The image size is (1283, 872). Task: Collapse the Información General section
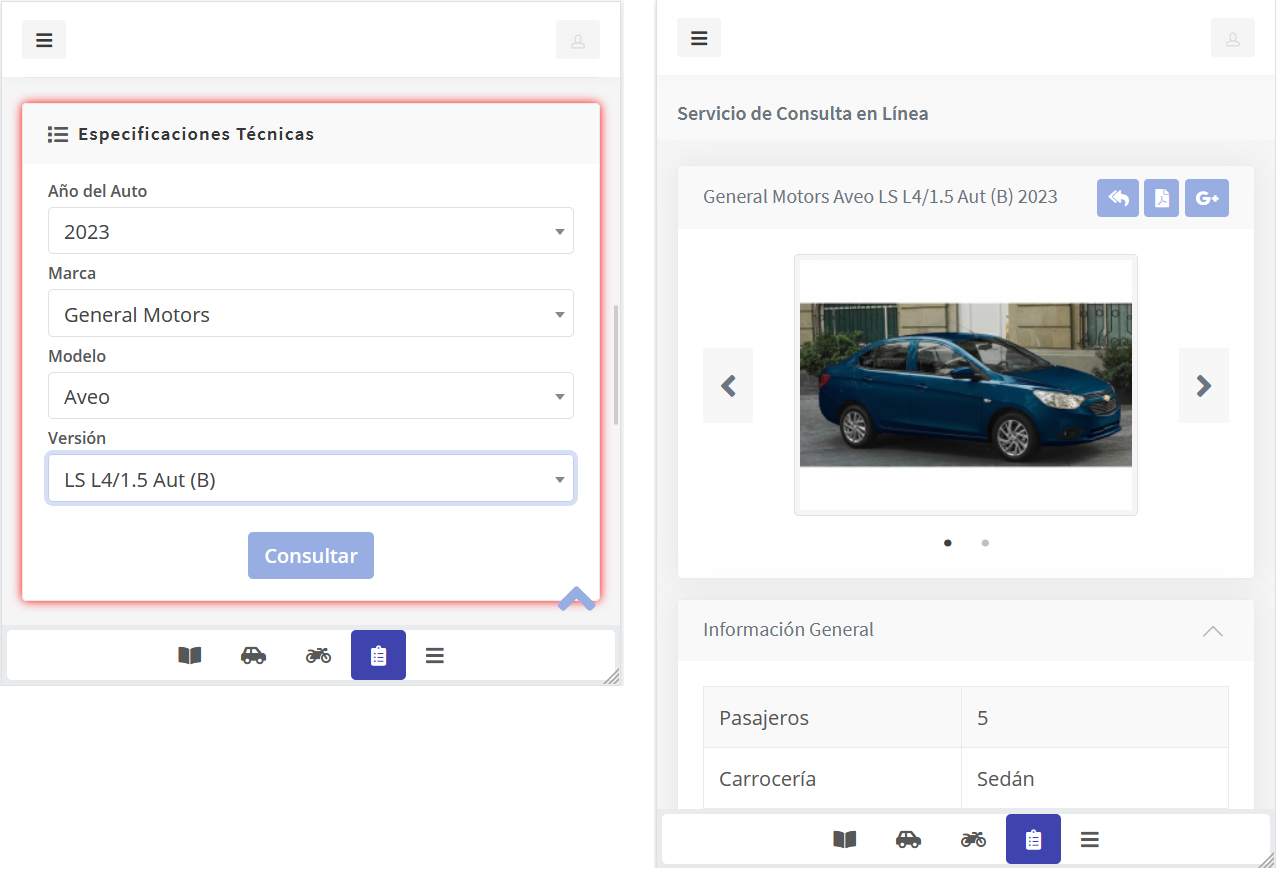[x=1212, y=631]
